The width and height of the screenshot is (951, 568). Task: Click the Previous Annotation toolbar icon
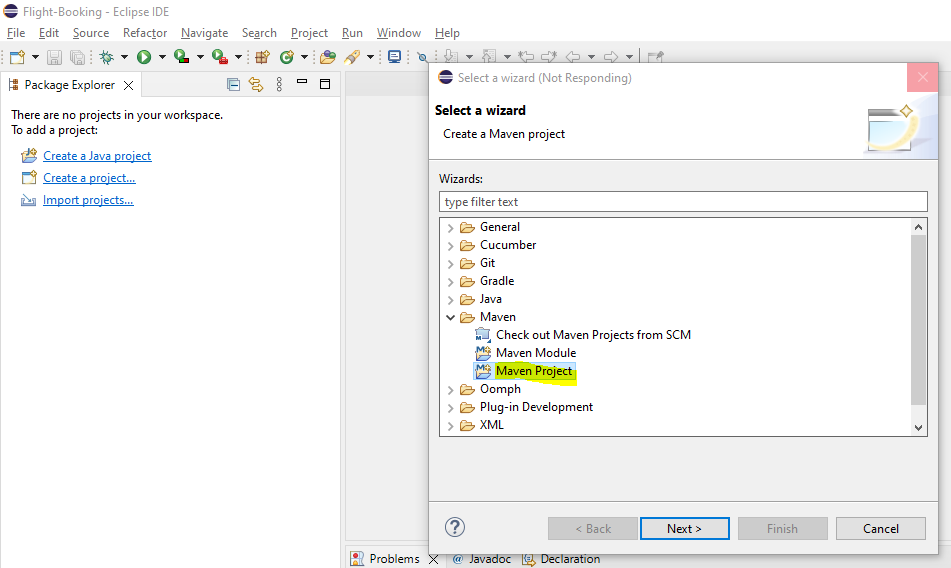coord(489,57)
